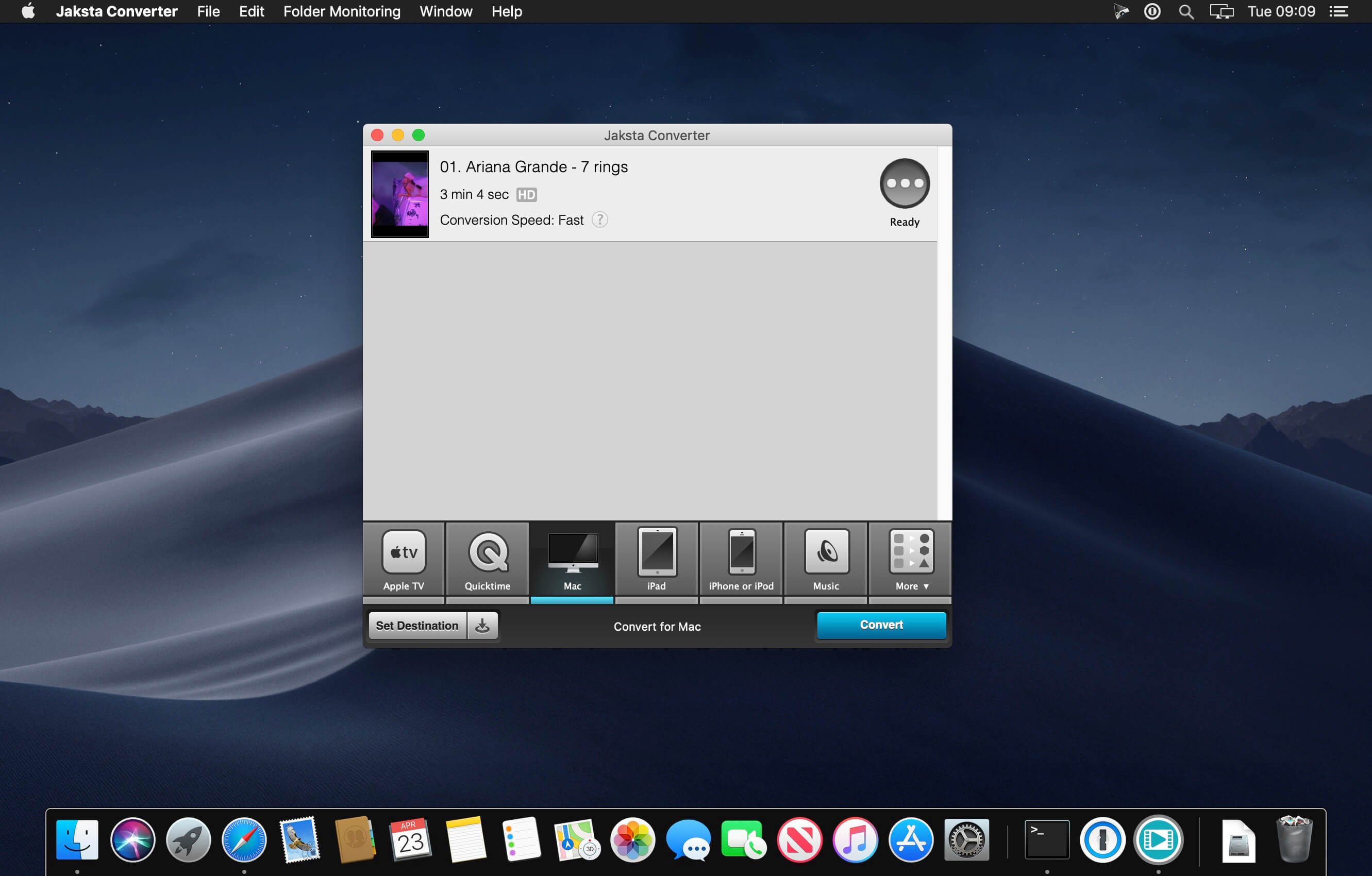This screenshot has height=876, width=1372.
Task: Click the file list vertical scrollbar
Action: tap(944, 333)
